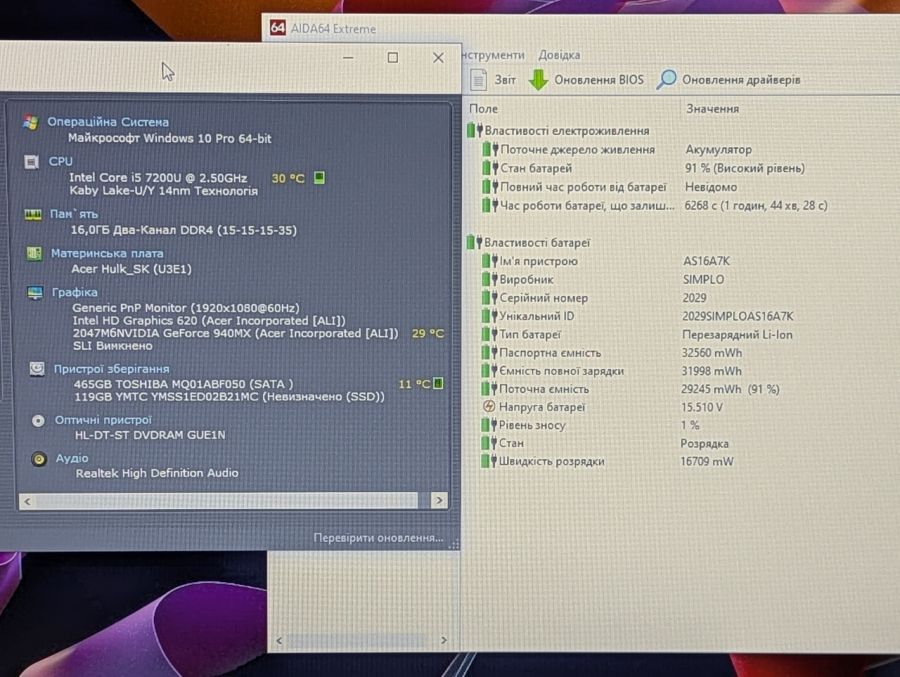Click the value 2029SIMPLOAS16A7K
900x677 pixels.
(x=738, y=316)
